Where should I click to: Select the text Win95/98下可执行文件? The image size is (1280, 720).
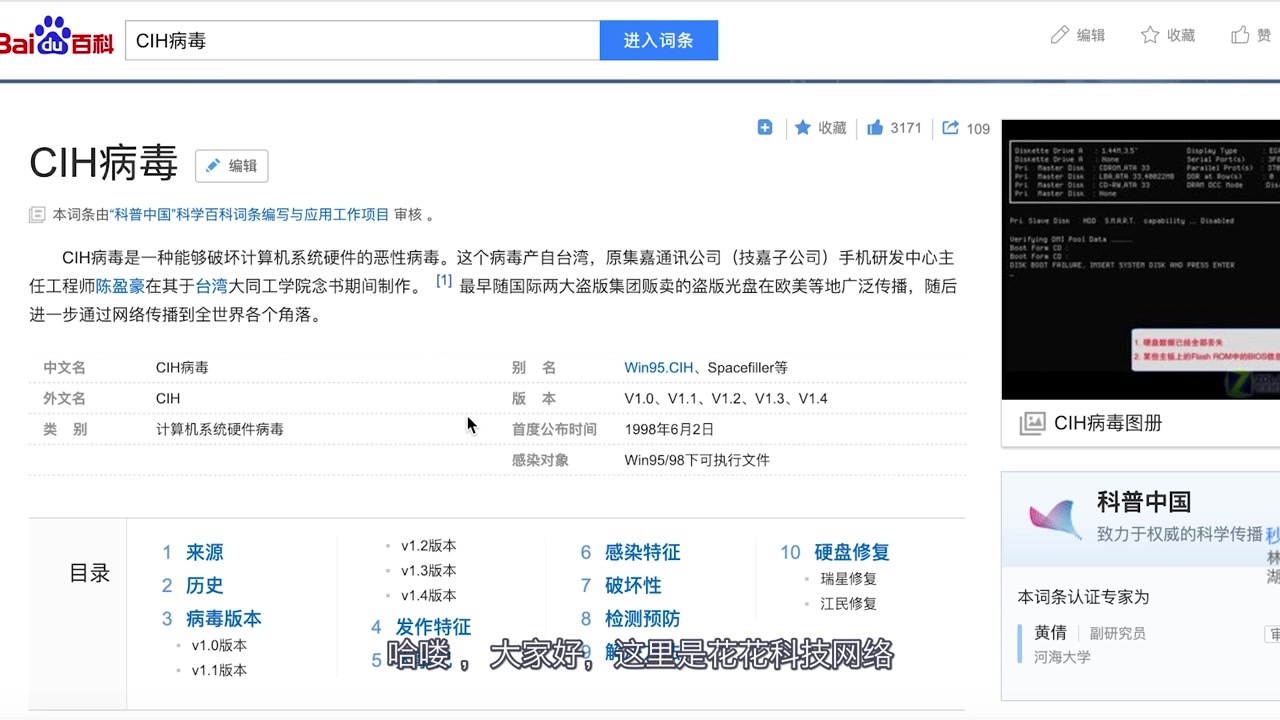coord(697,460)
